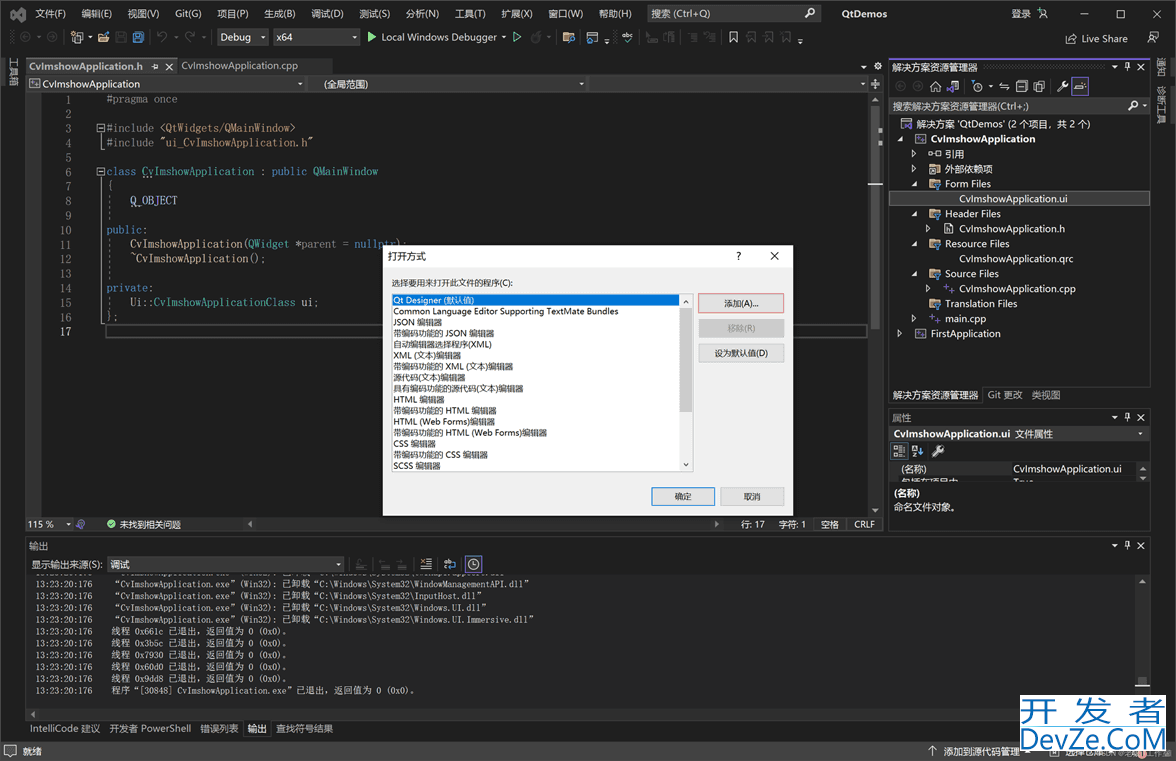Open the 文件(F) menu
Screen dimensions: 1176x761
50,13
